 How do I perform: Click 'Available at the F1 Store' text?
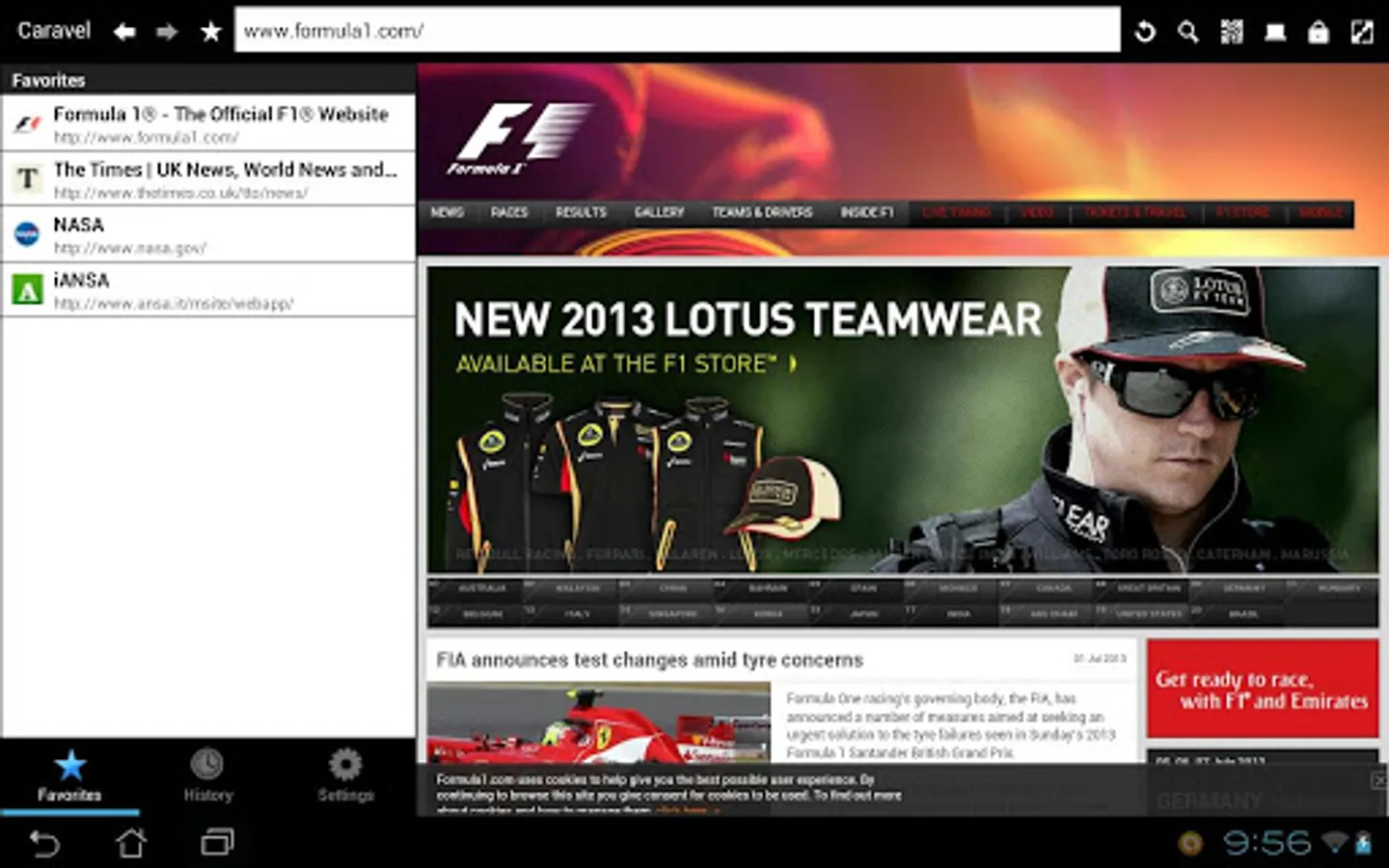[x=626, y=365]
